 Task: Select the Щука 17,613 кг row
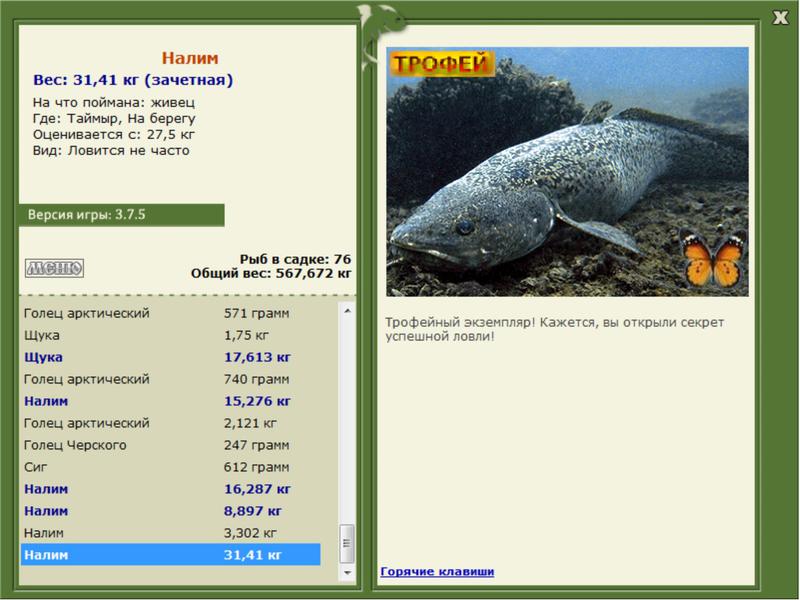click(171, 357)
